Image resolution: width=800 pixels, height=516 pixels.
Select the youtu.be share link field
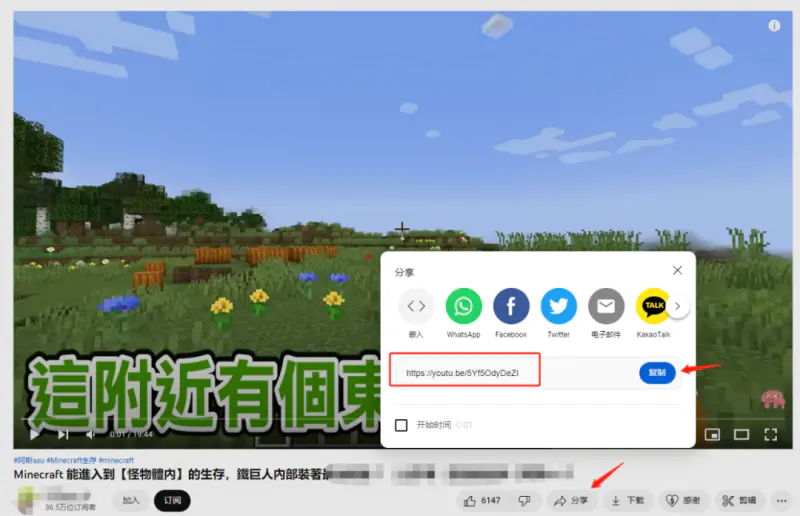pos(466,373)
